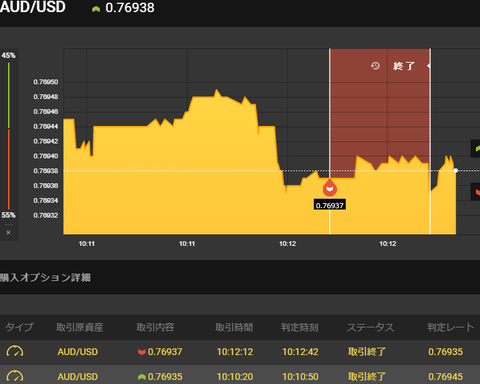
Task: Click the red Low button at the chart's right edge
Action: [x=475, y=192]
